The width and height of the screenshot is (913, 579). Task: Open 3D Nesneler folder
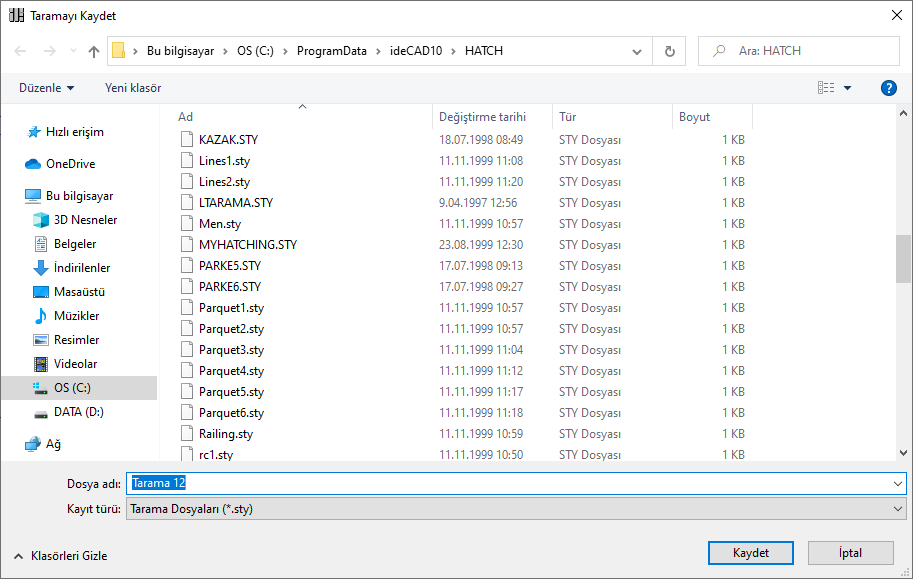(86, 220)
